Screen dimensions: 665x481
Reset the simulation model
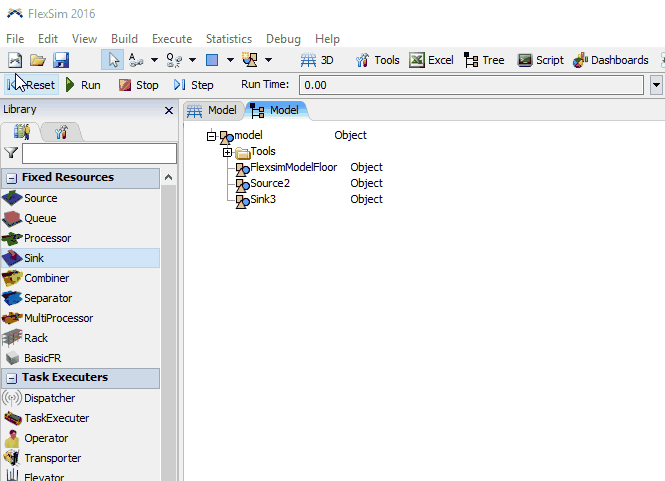click(x=31, y=85)
